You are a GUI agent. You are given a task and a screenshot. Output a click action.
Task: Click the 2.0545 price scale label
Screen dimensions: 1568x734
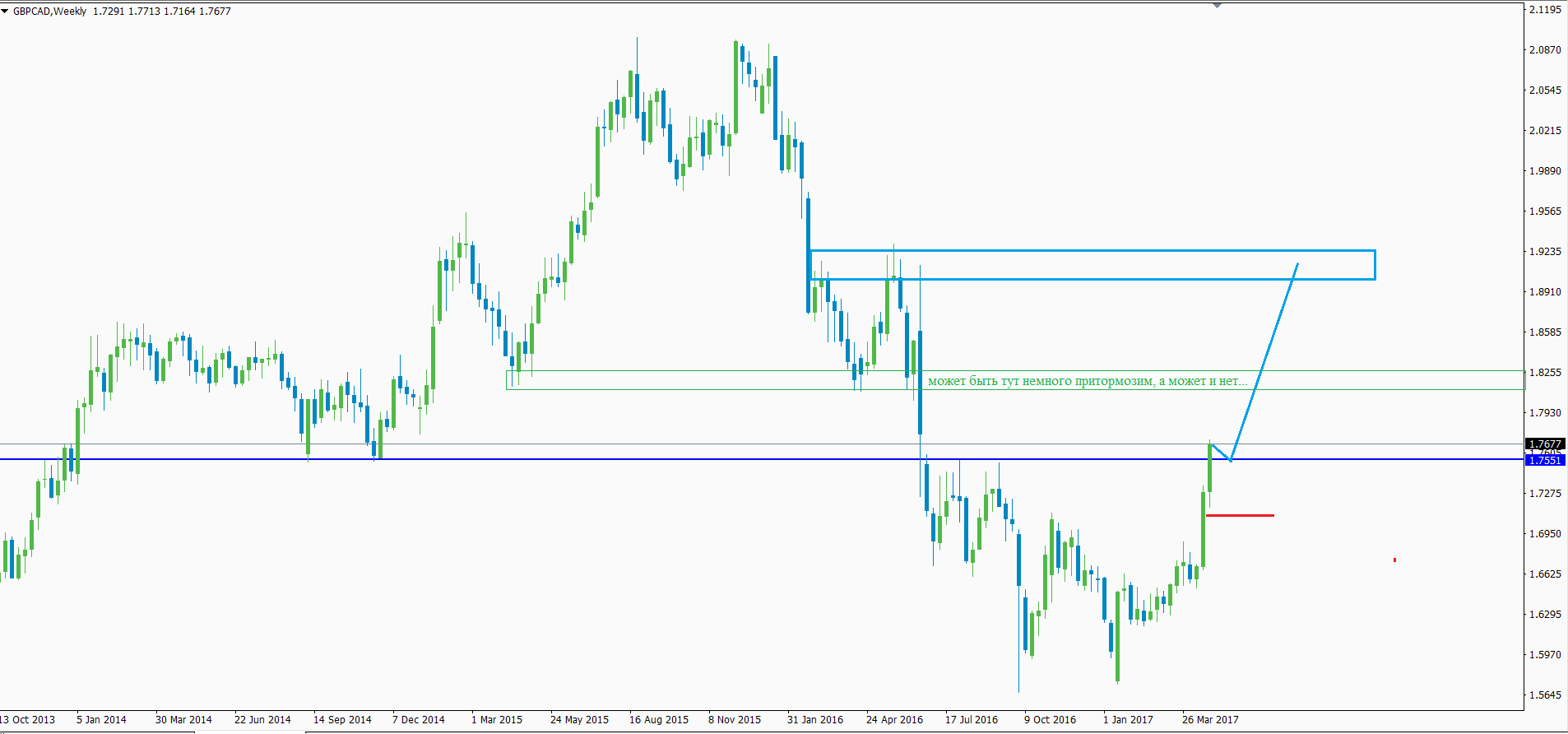point(1545,91)
